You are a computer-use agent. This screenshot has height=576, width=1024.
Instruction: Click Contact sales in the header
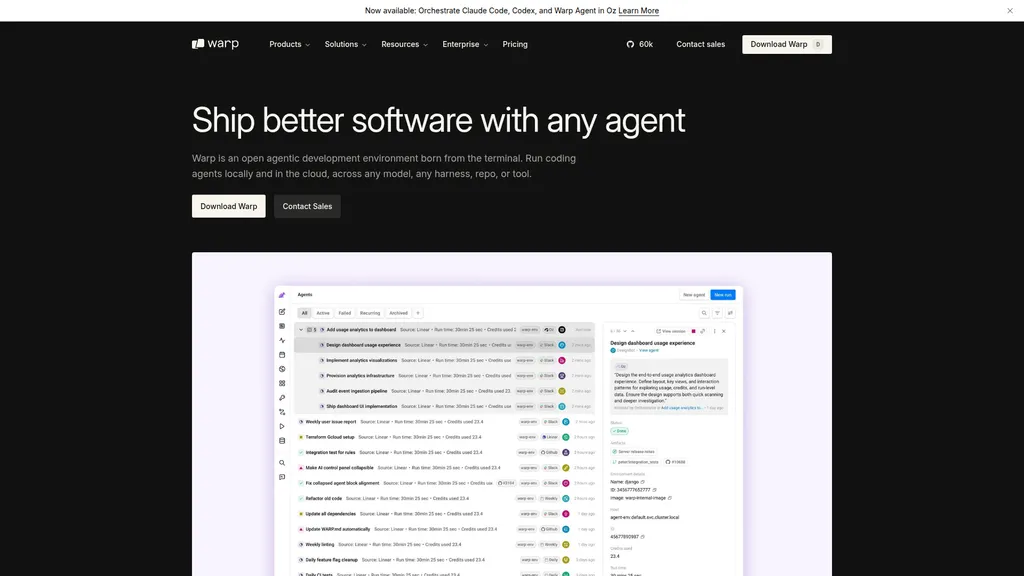coord(700,44)
